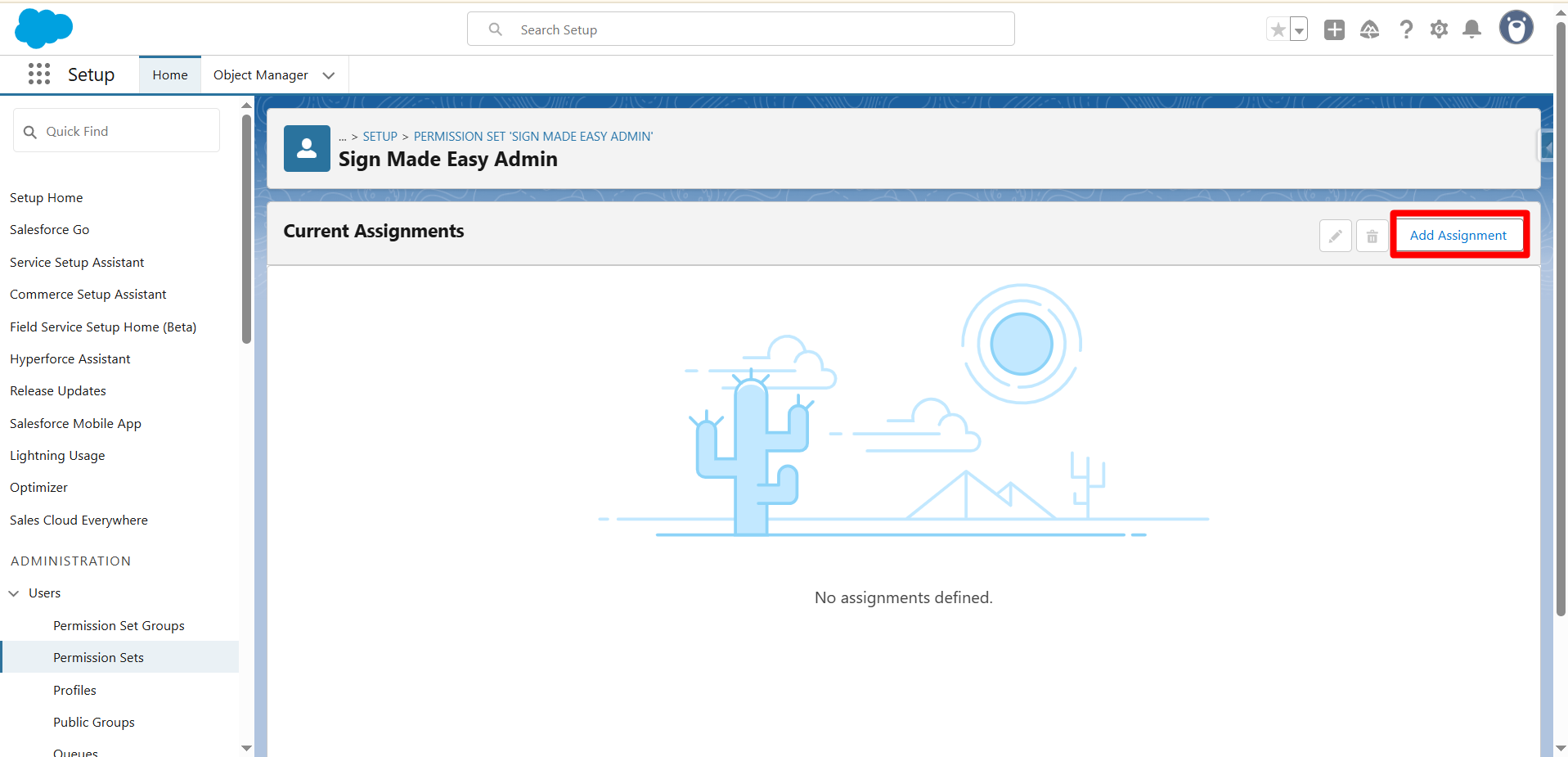Click the sidebar scroll up arrow
This screenshot has height=757, width=1568.
click(x=246, y=106)
